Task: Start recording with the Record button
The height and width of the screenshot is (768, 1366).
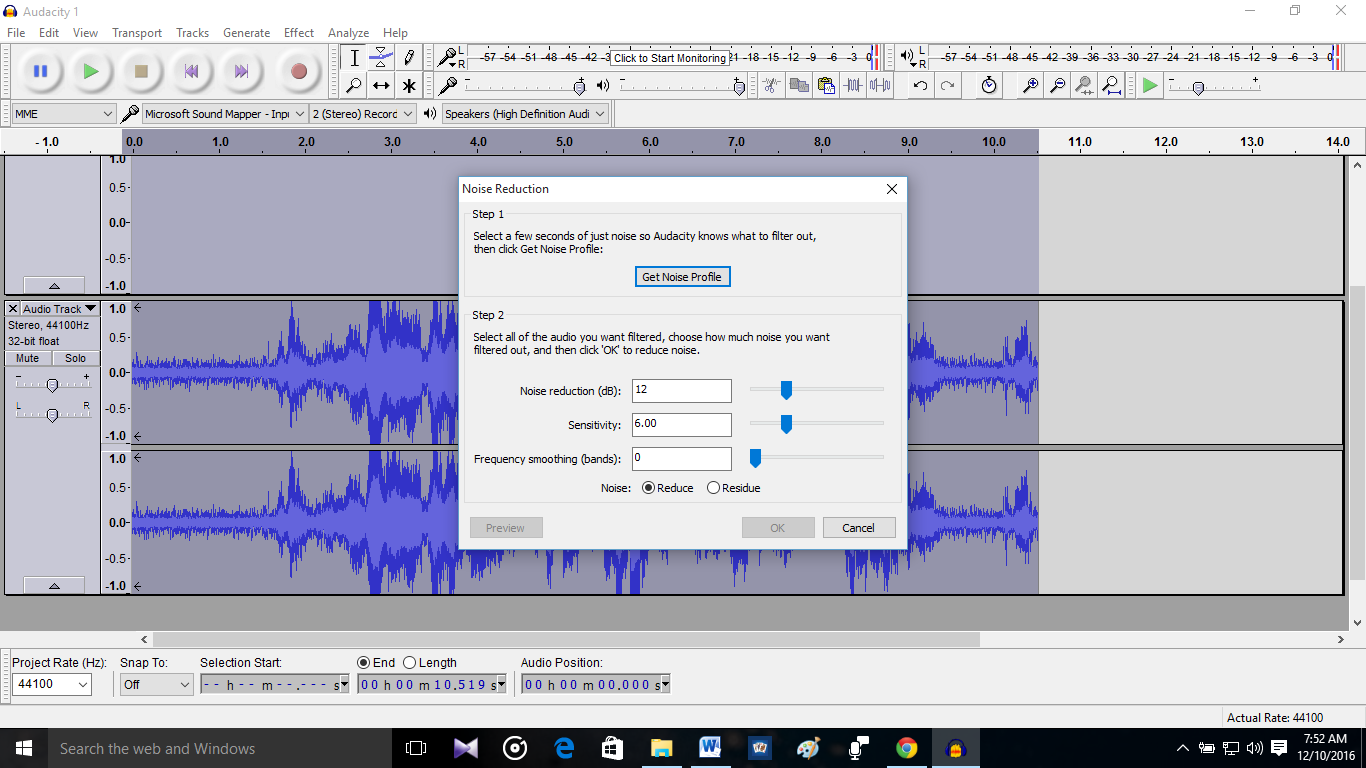Action: 298,71
